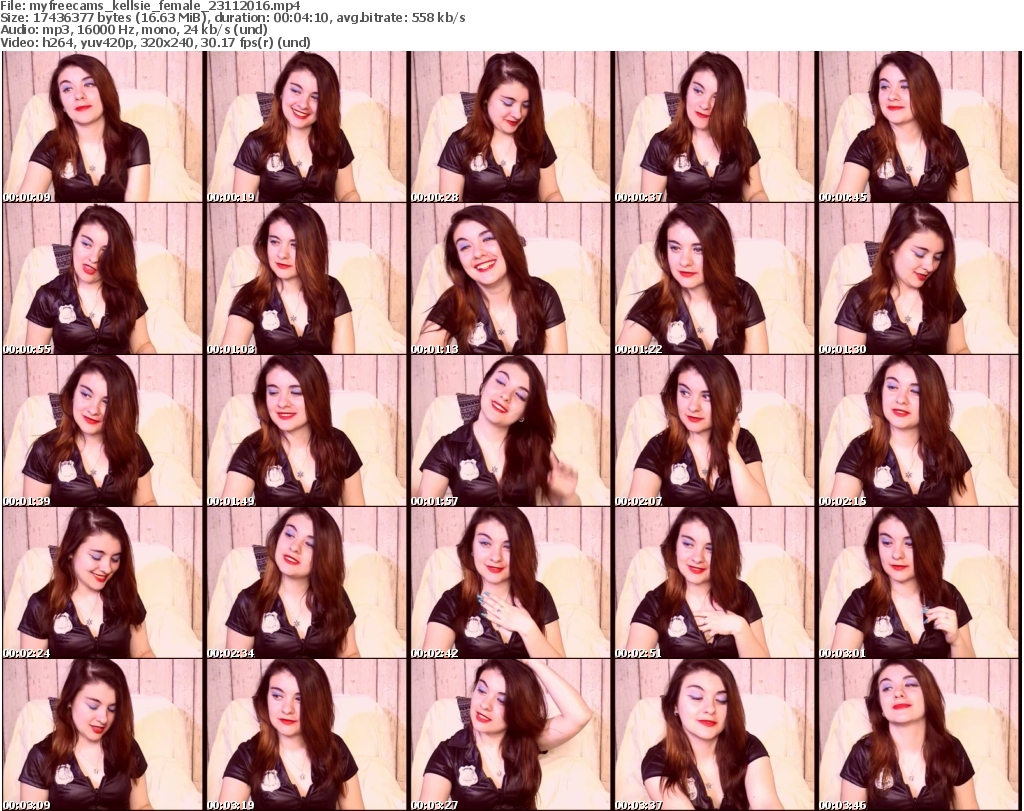Choose the thumbnail frame at 00:02:34

point(307,583)
